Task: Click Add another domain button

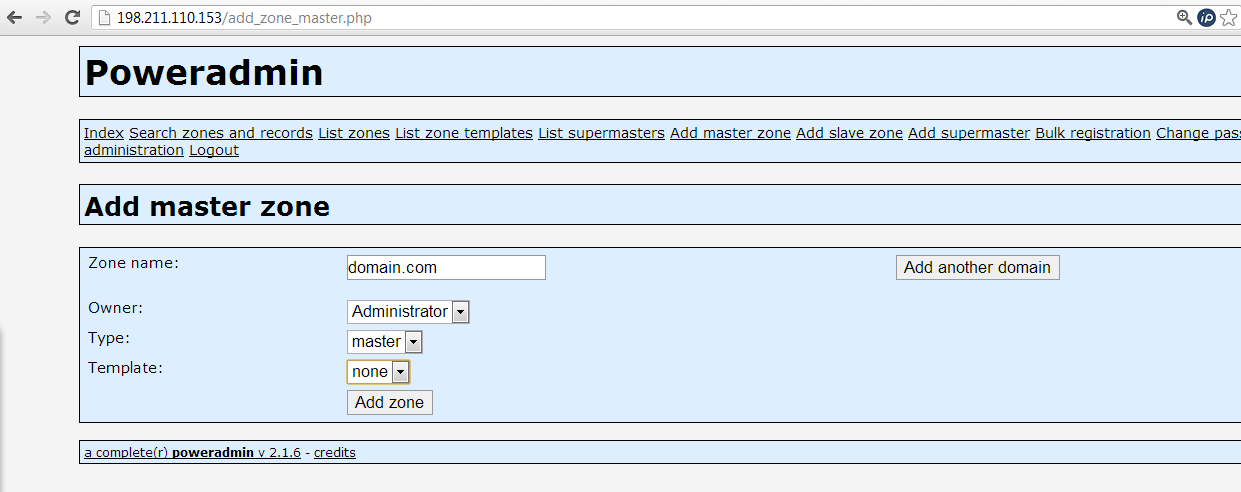Action: (x=977, y=267)
